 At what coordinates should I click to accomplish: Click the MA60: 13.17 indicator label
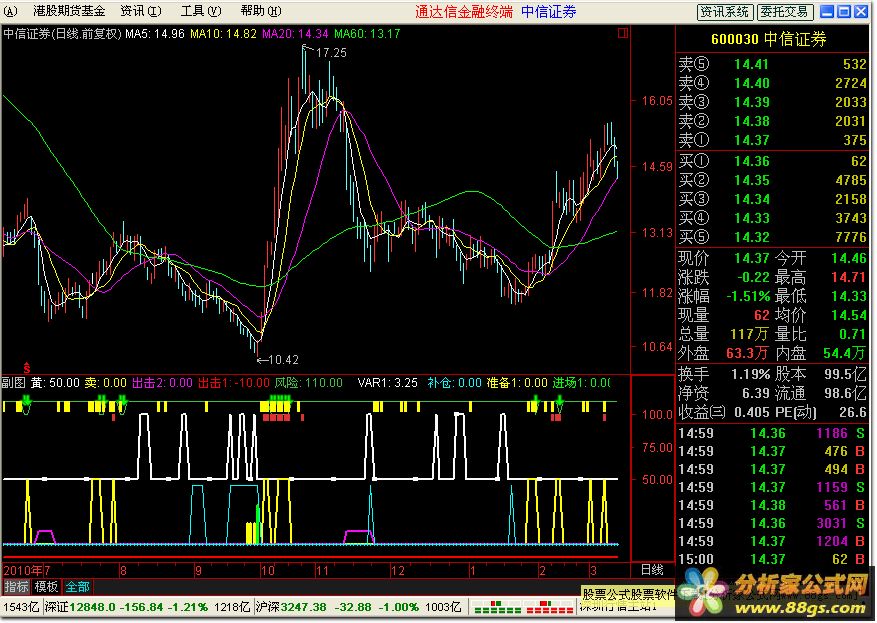367,34
